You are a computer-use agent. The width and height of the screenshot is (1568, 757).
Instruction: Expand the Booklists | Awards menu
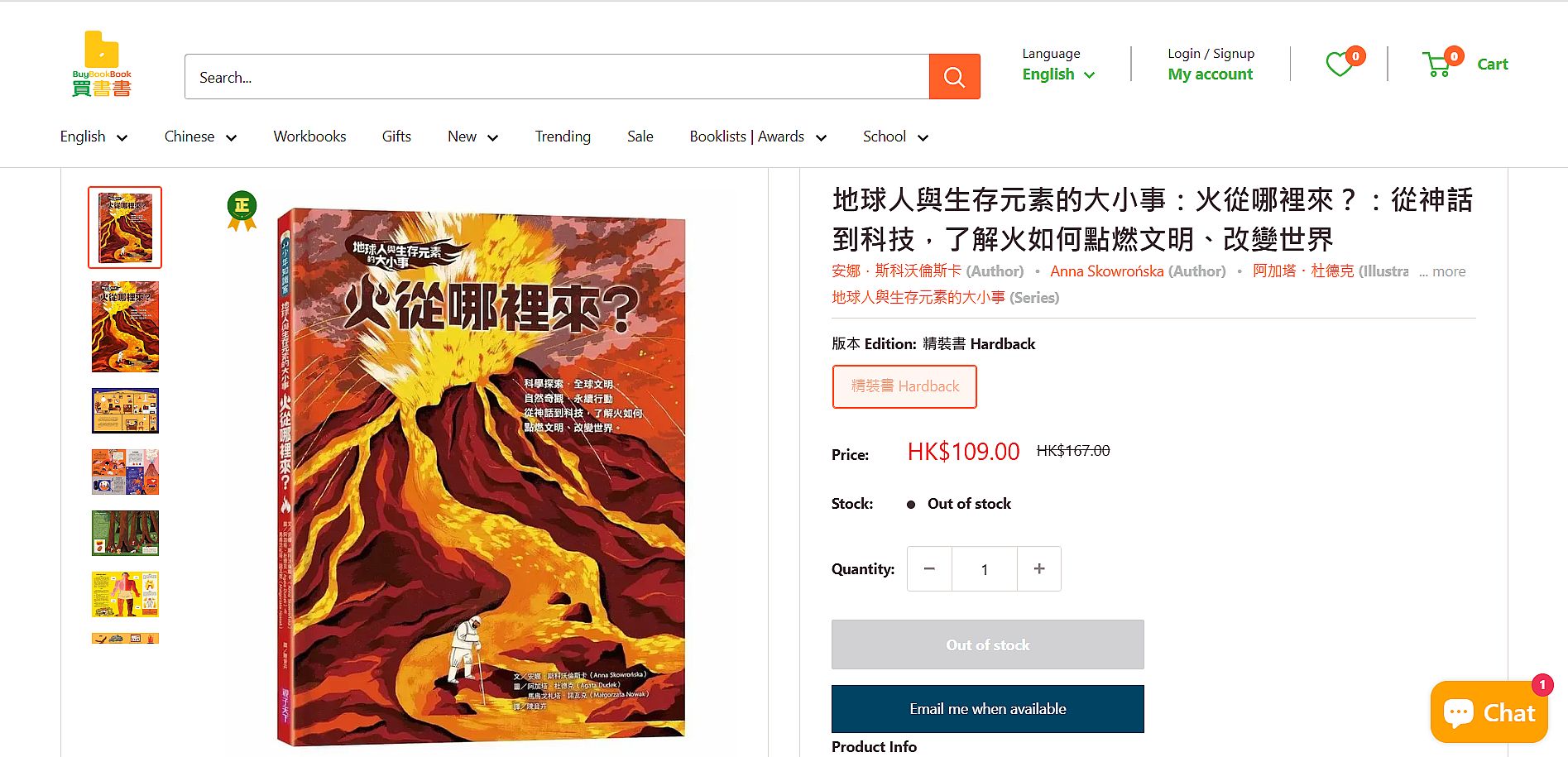pyautogui.click(x=758, y=137)
